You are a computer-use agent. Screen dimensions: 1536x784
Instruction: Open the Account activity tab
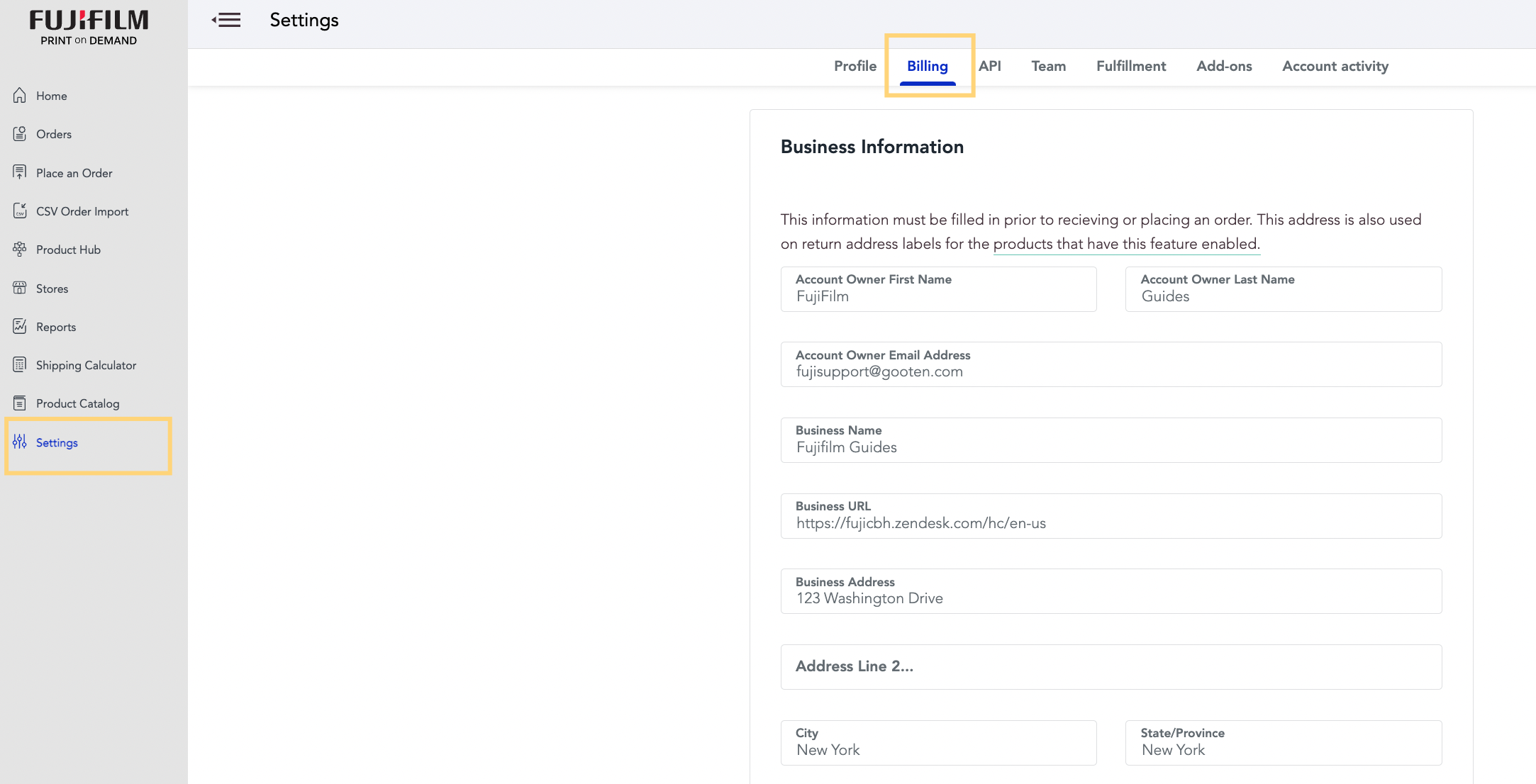point(1335,66)
